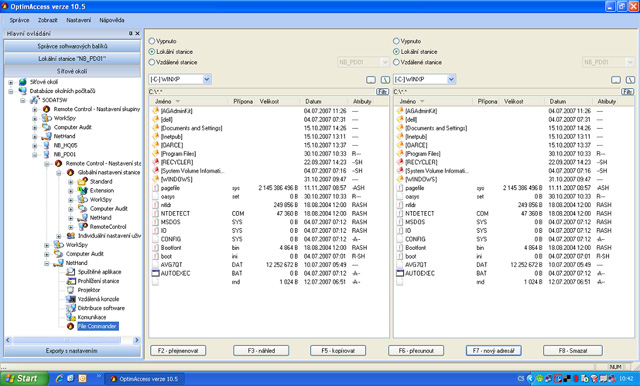Click F5 - kopírovat button
640x386 pixels.
[x=338, y=351]
